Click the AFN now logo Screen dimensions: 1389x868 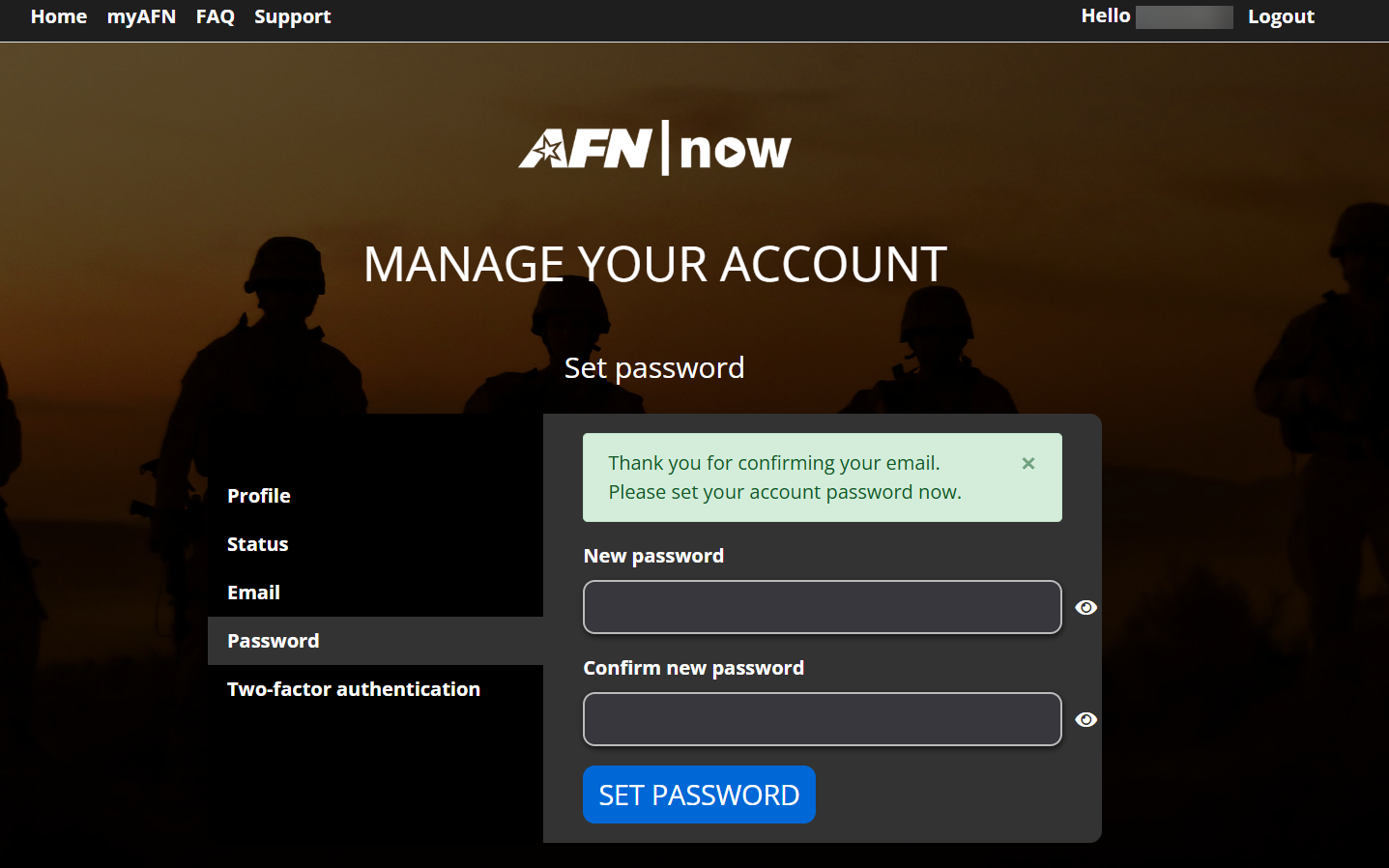coord(655,148)
